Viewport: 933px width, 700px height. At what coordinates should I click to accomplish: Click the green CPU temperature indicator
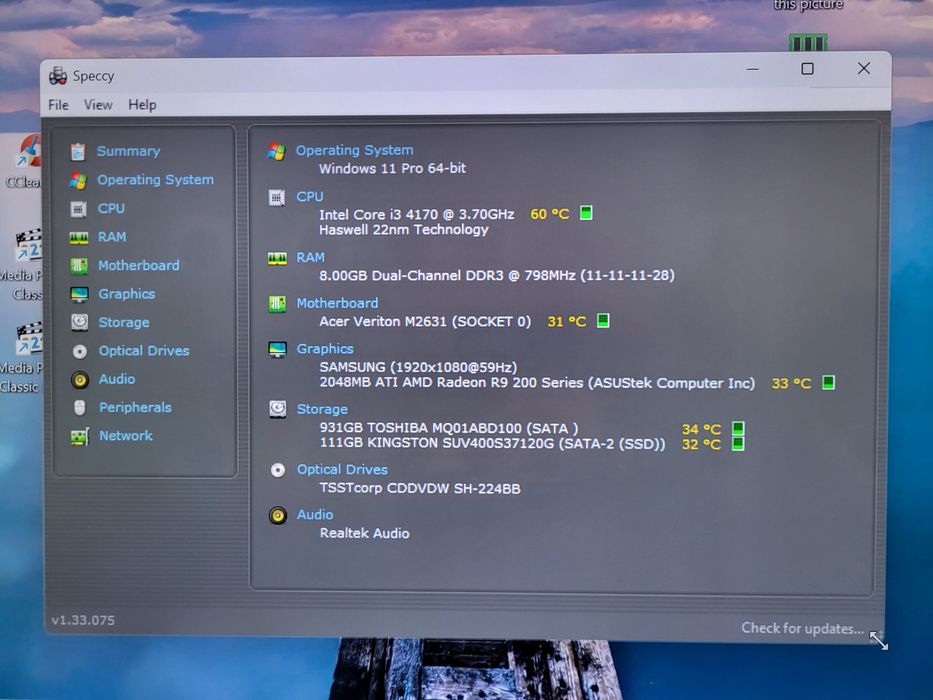tap(586, 213)
